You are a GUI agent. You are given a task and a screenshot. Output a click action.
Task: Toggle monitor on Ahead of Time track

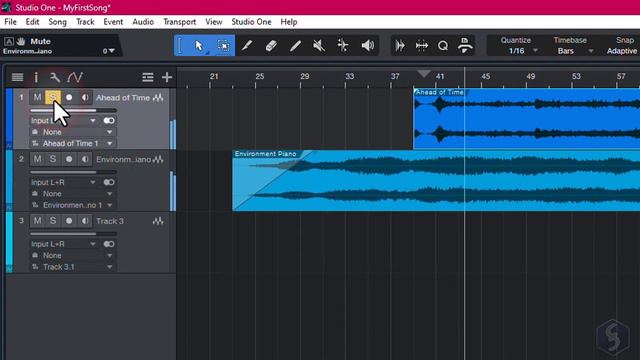[x=85, y=98]
